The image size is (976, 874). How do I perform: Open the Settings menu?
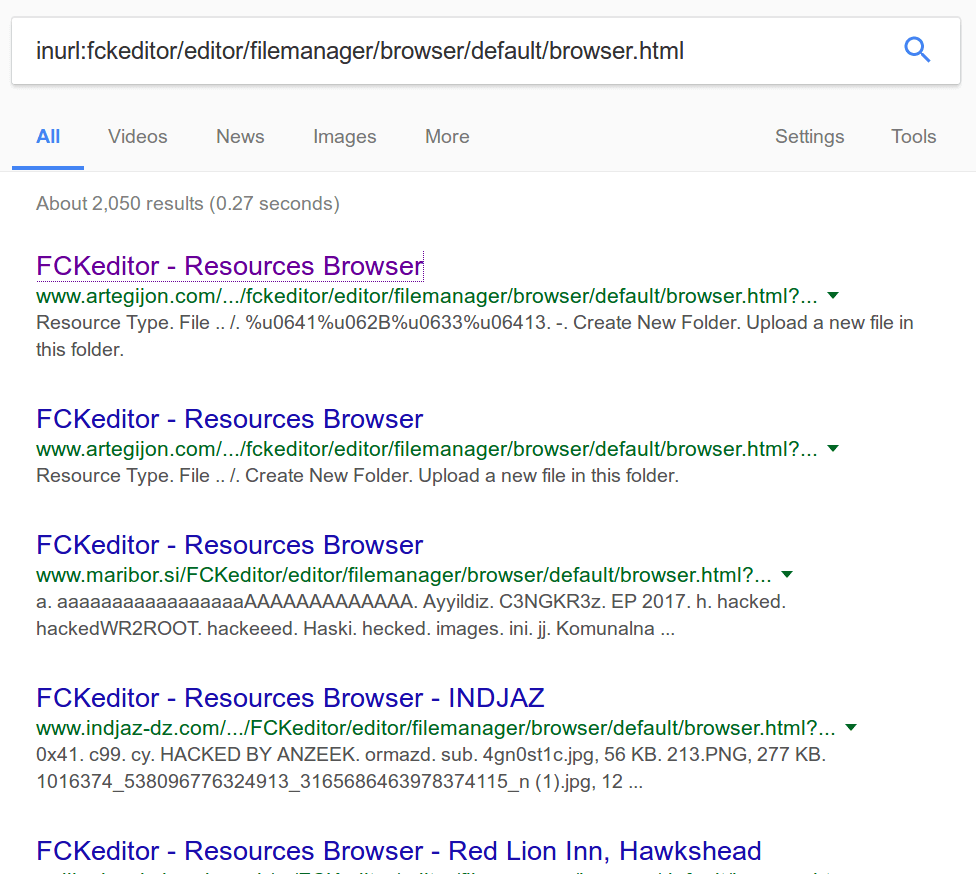pos(809,137)
